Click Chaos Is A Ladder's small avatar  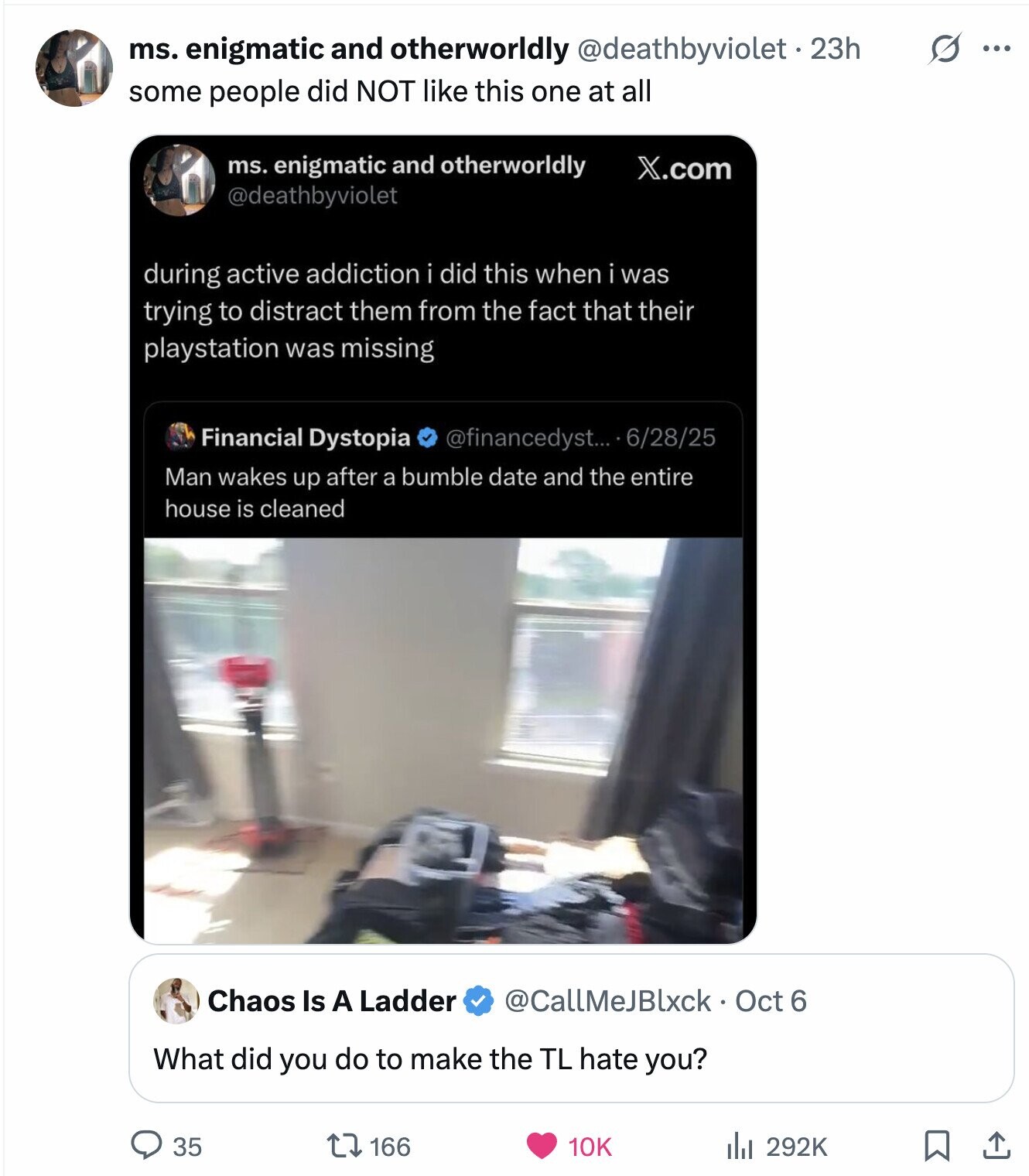click(x=176, y=1000)
